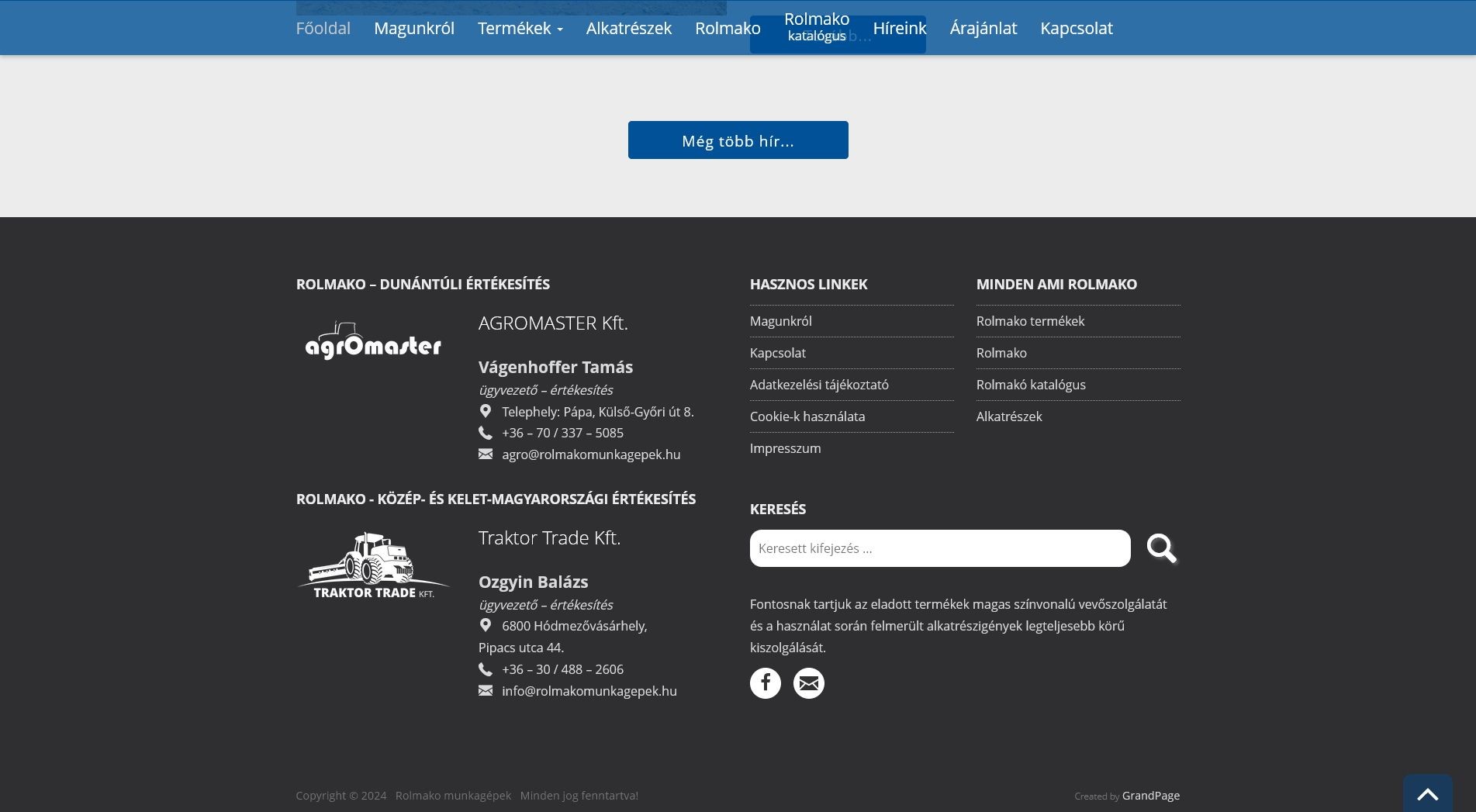This screenshot has height=812, width=1476.
Task: Click the Traktor Trade Kft. logo
Action: click(x=373, y=565)
